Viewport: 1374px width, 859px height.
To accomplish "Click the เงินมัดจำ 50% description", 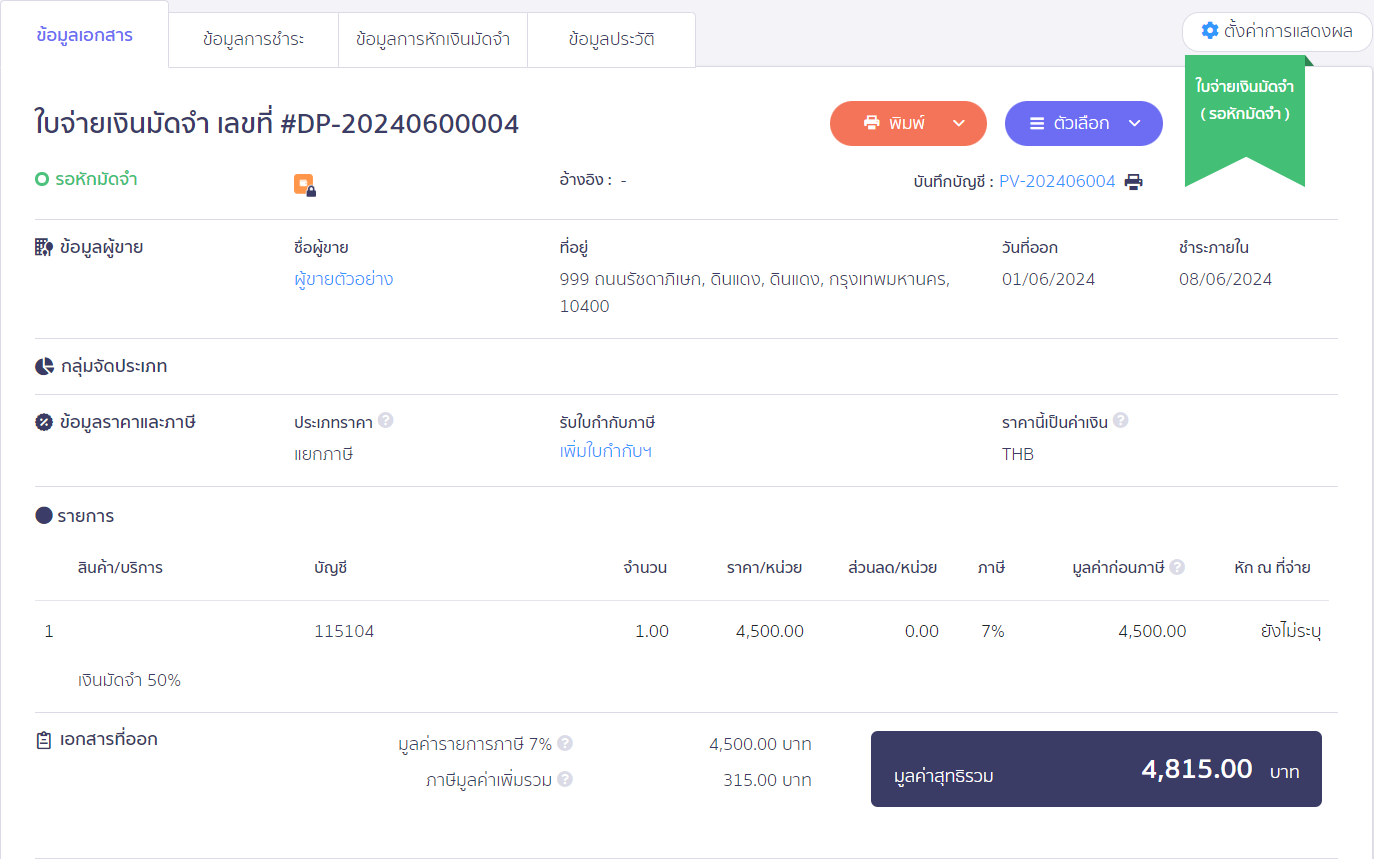I will point(129,680).
